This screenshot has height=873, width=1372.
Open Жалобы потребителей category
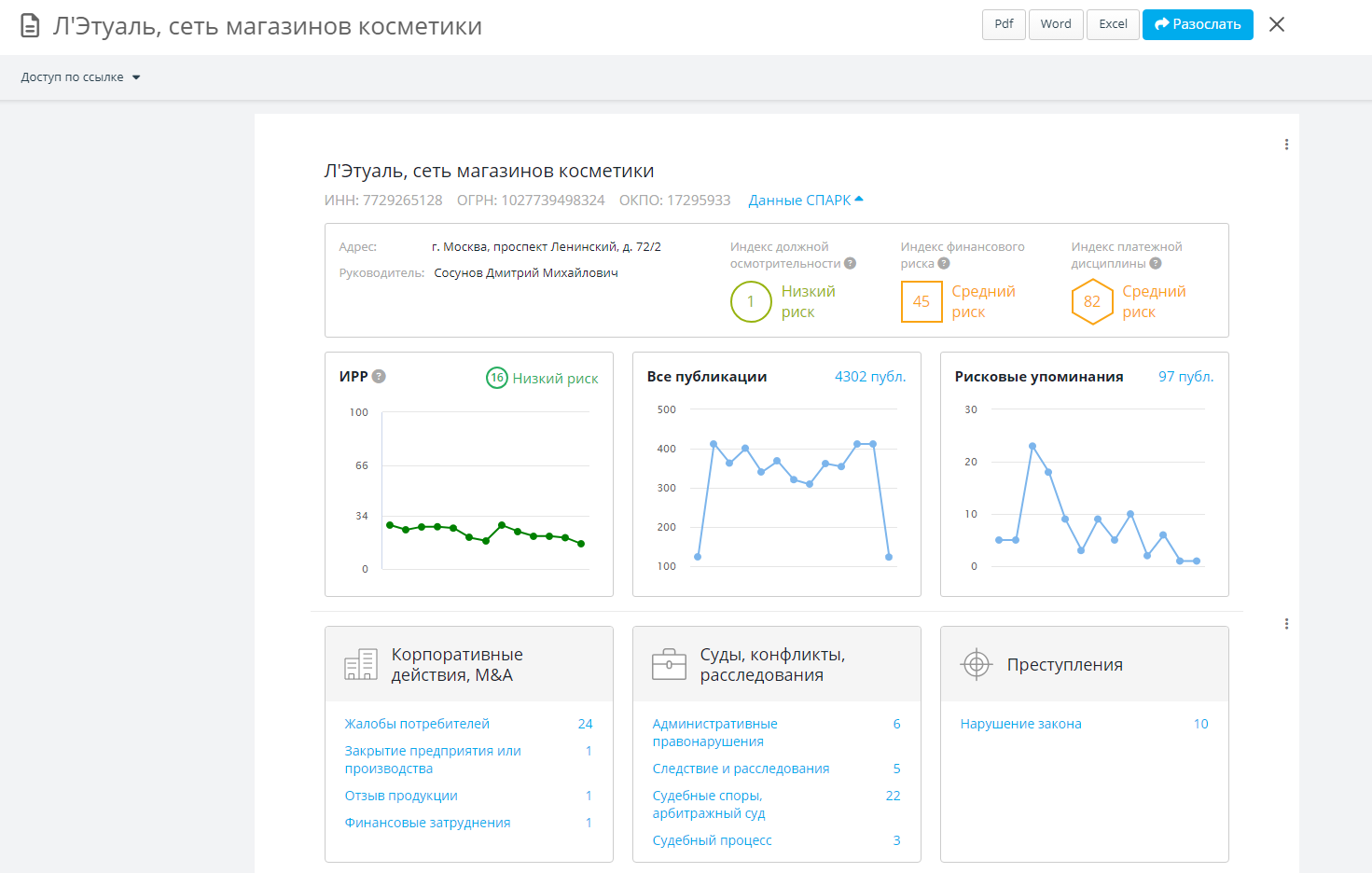(x=417, y=724)
